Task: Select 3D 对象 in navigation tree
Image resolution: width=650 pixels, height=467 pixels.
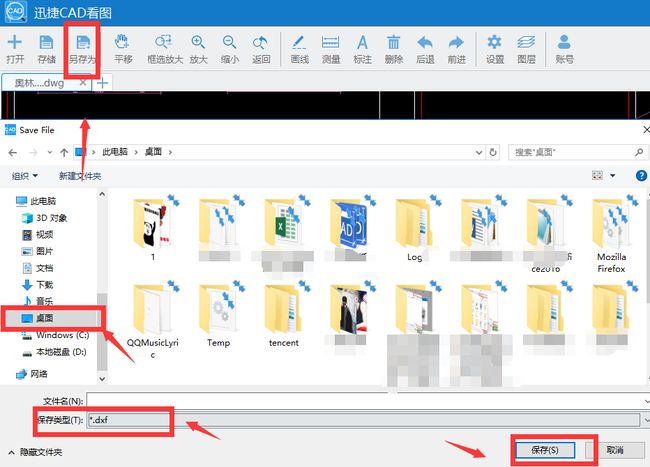Action: pyautogui.click(x=44, y=218)
